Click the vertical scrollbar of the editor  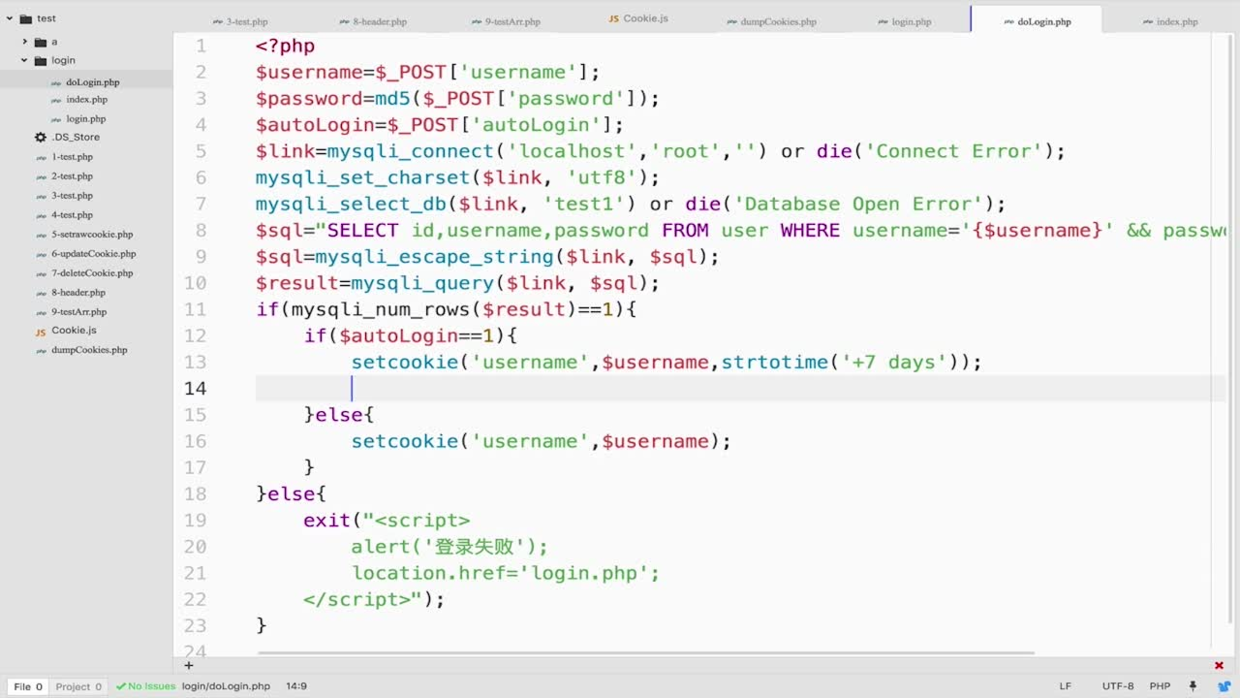click(1231, 328)
